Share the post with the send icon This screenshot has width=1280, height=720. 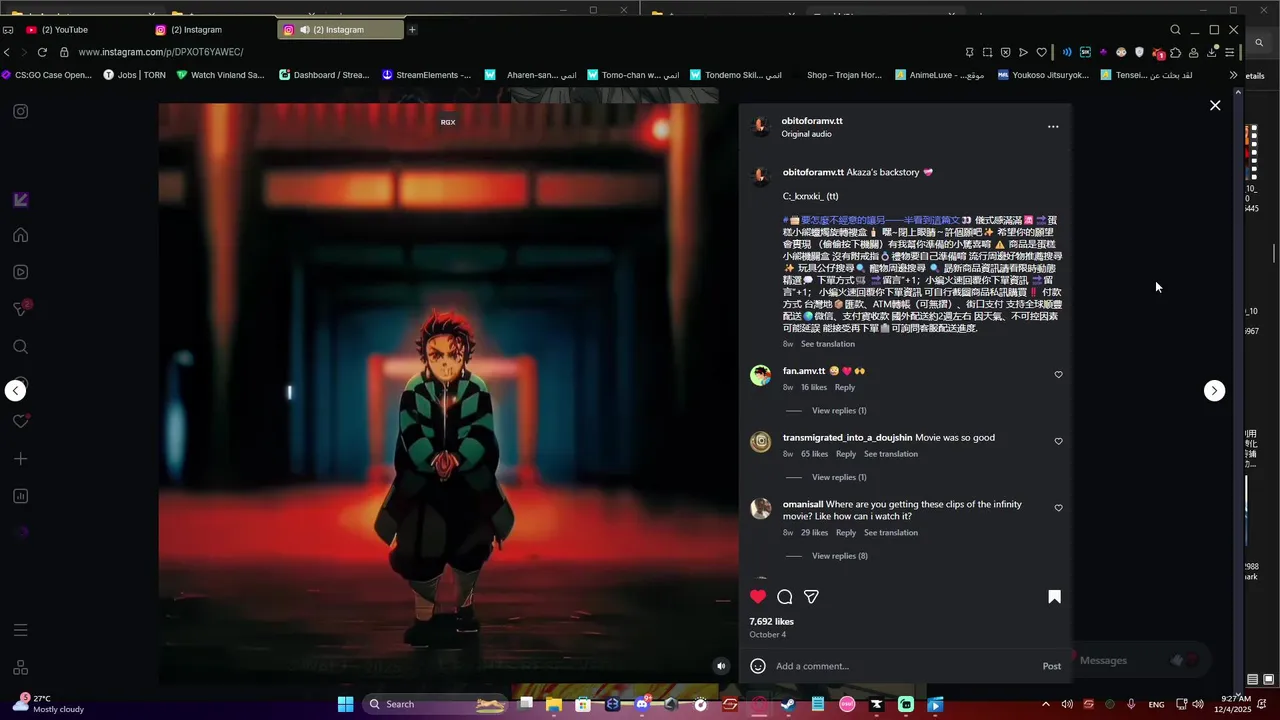click(x=812, y=597)
